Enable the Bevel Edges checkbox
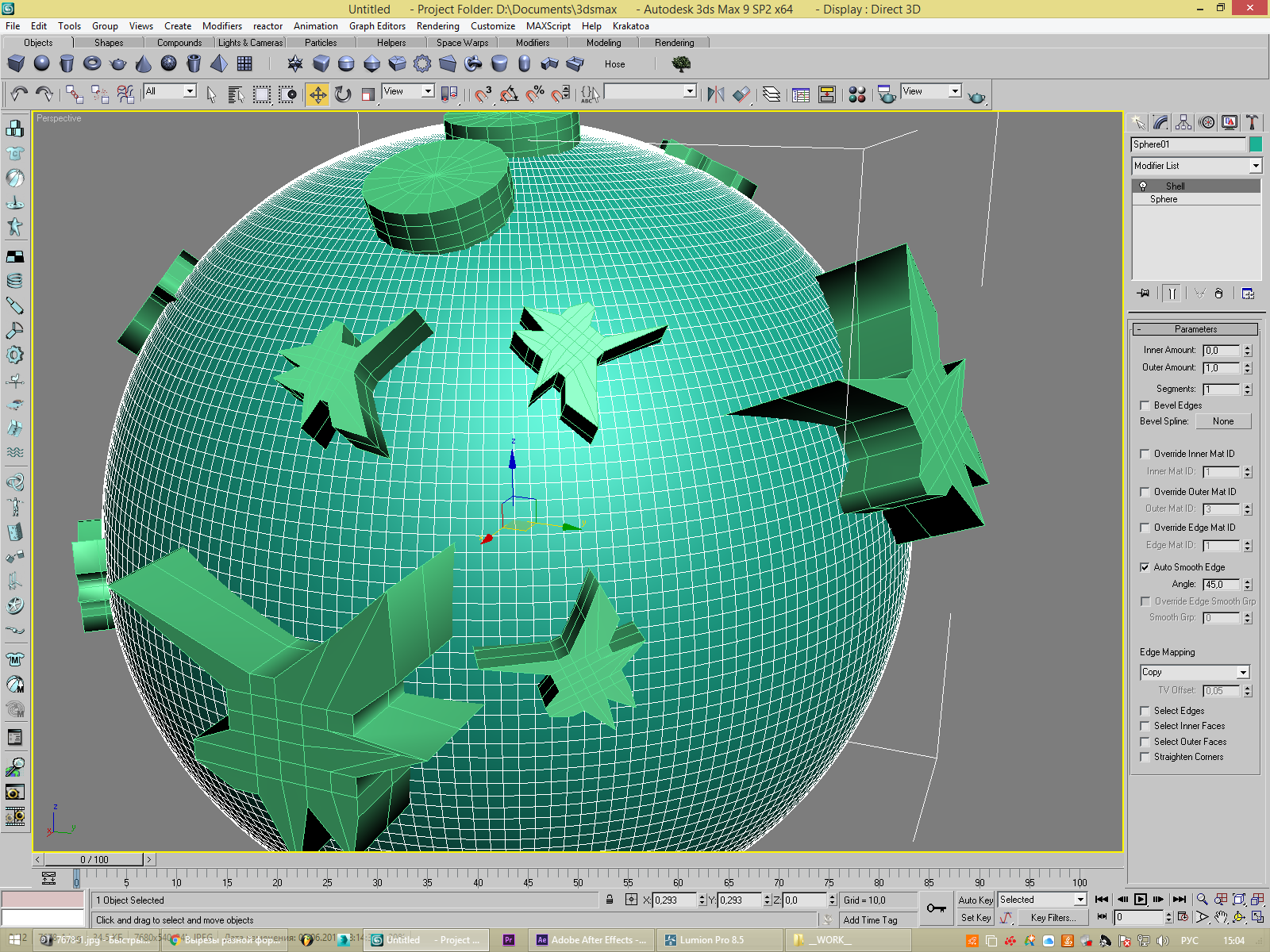 pyautogui.click(x=1145, y=405)
